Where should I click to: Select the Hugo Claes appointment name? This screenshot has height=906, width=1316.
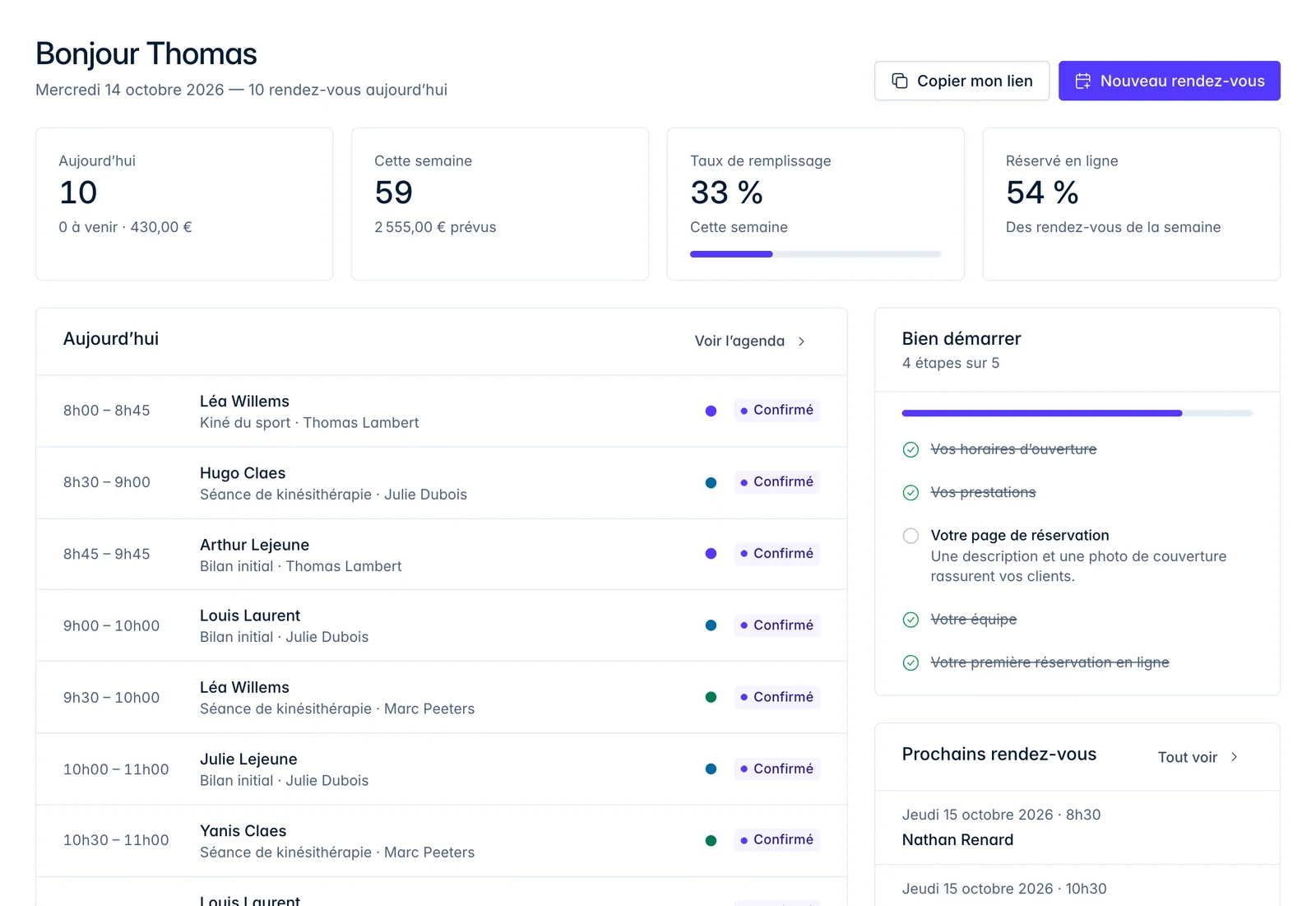point(243,473)
